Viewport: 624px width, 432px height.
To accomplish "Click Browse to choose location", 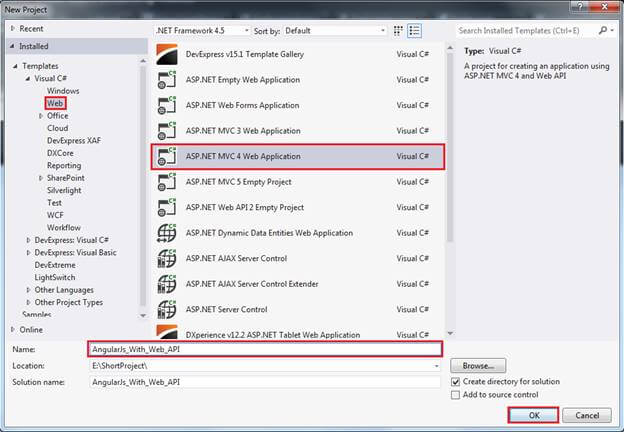I will pos(478,366).
